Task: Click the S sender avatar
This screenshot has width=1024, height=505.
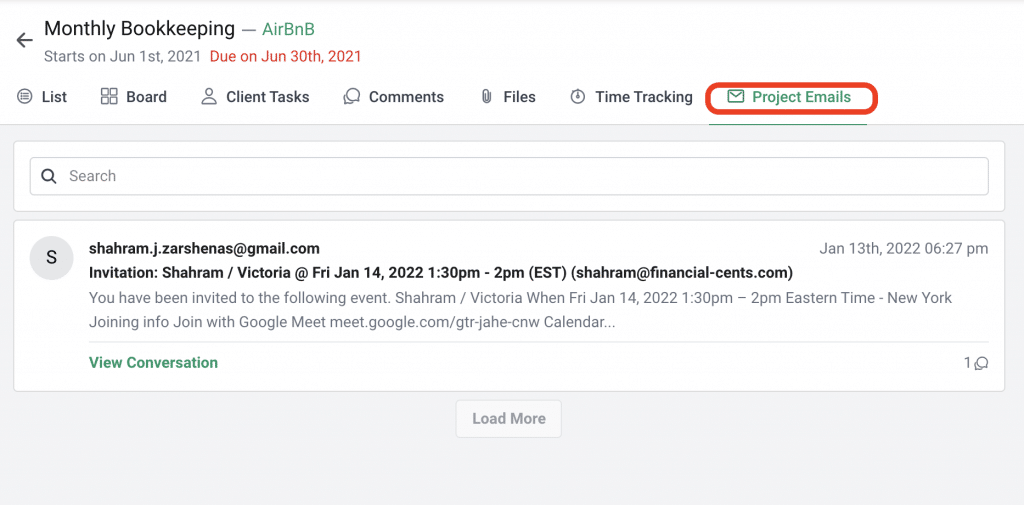Action: click(52, 257)
